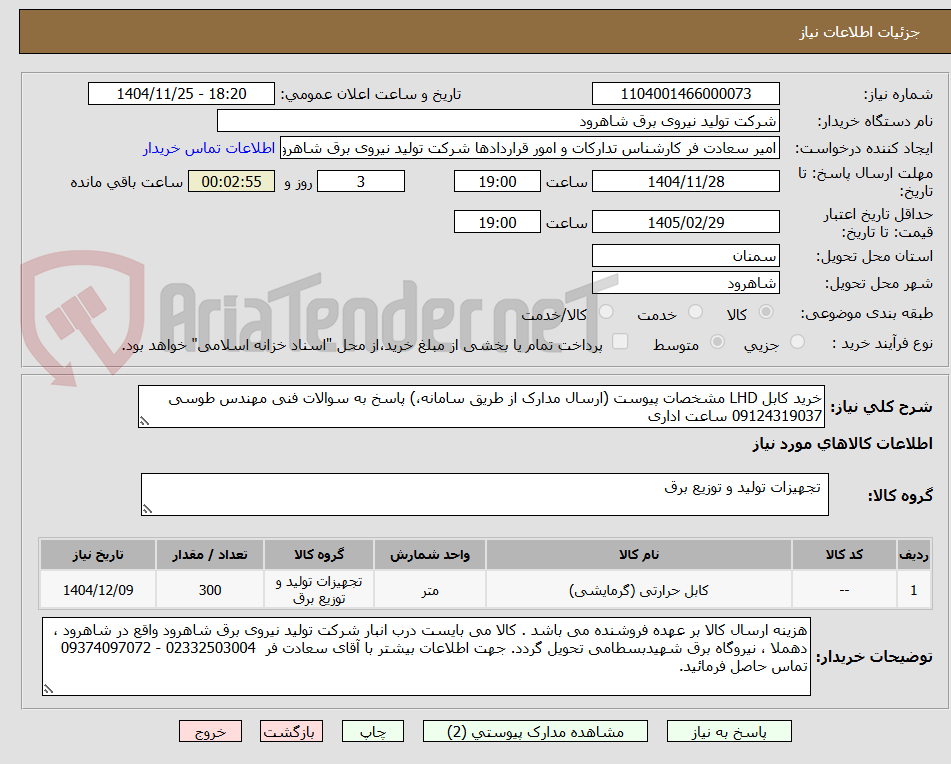The height and width of the screenshot is (764, 951).
Task: Click the request creator field امیر سعادت فر
Action: tap(529, 149)
